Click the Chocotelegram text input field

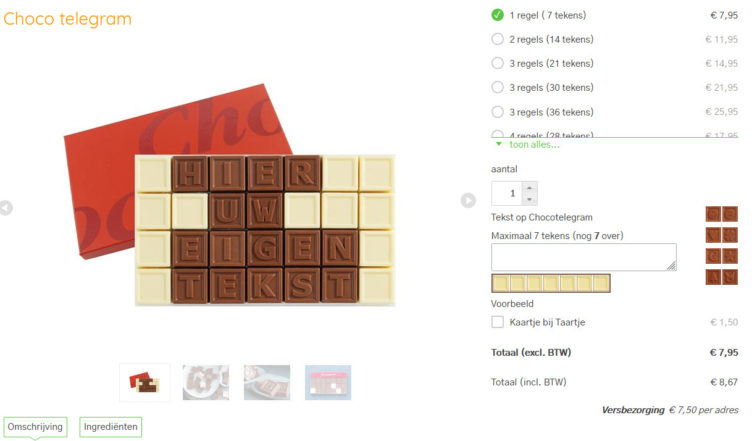(x=583, y=257)
